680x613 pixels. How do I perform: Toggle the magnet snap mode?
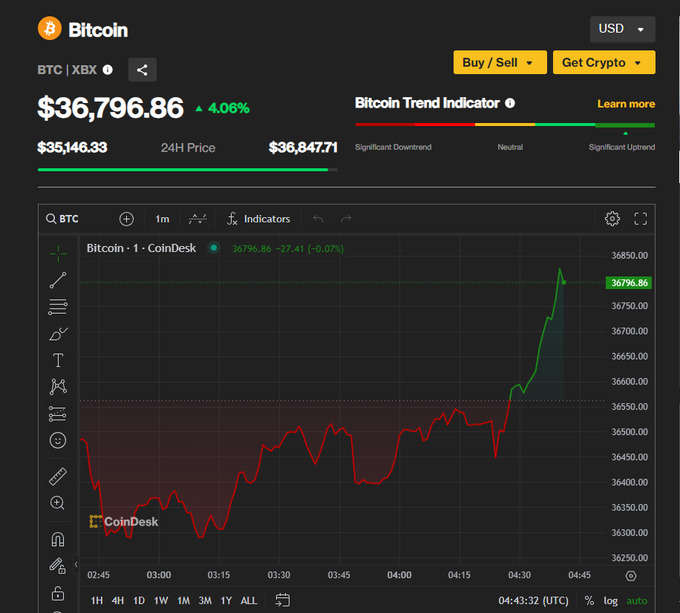pos(58,539)
